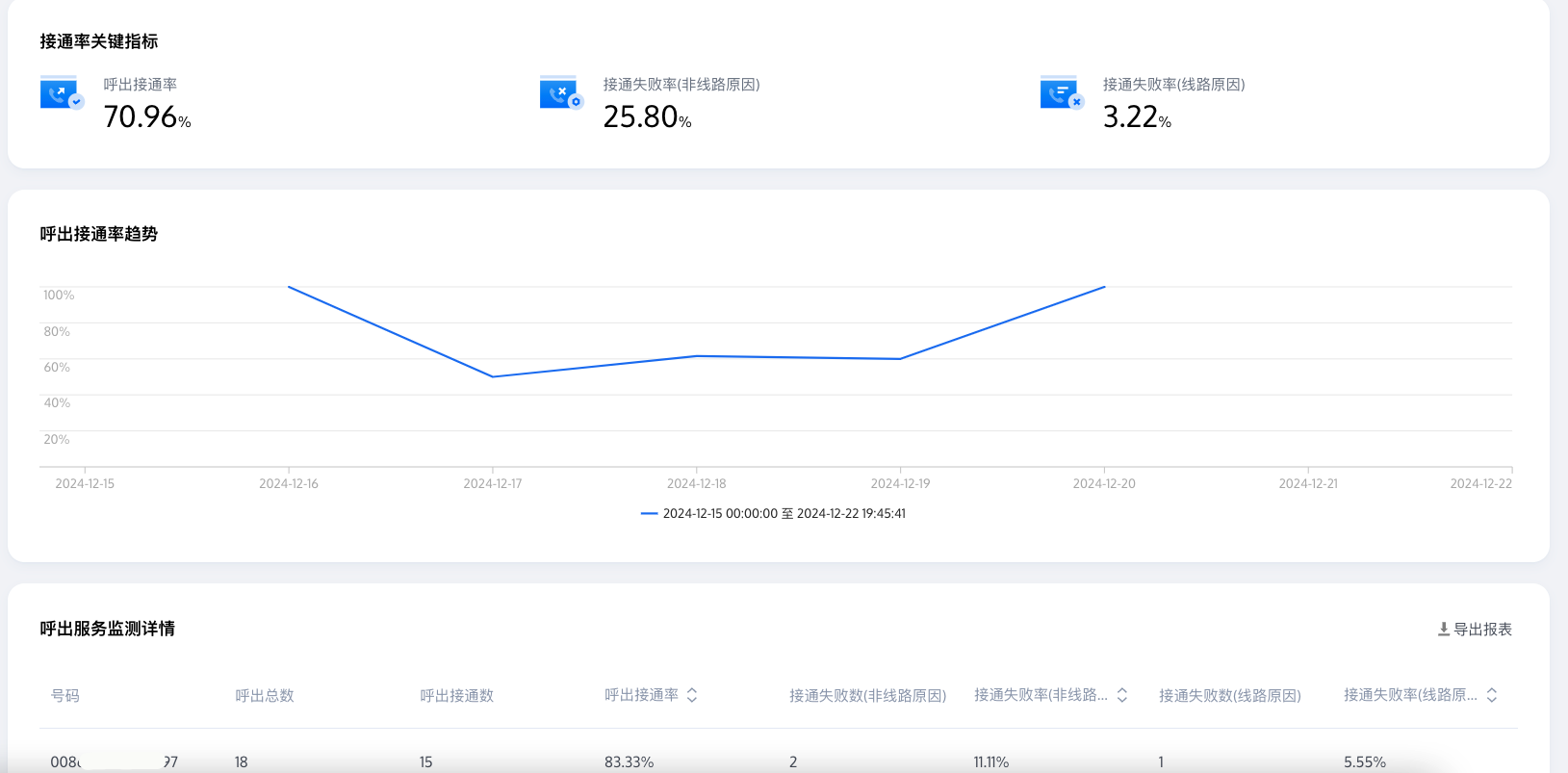Toggle the date range legend series
Viewport: 1568px width, 773px height.
(x=773, y=514)
